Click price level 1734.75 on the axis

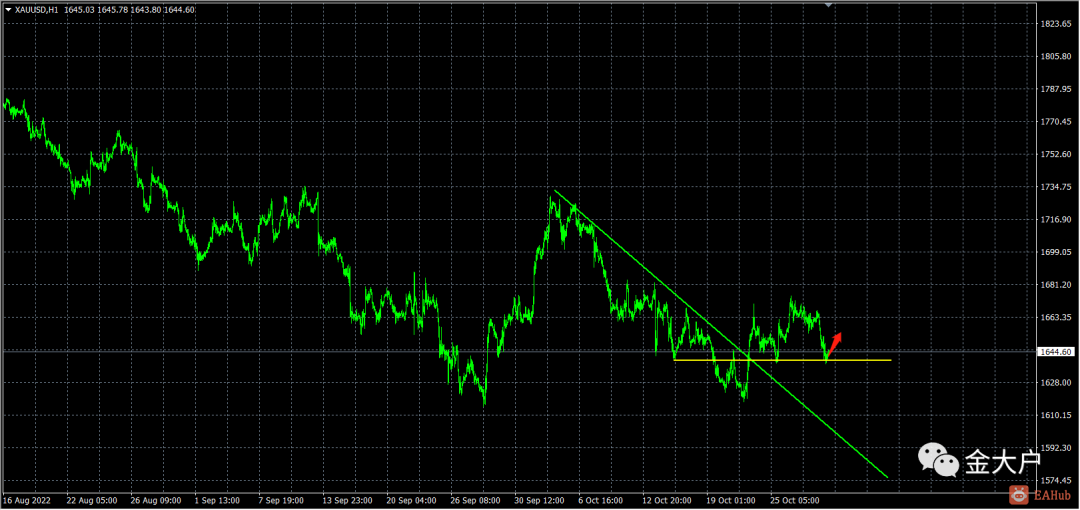point(1057,187)
